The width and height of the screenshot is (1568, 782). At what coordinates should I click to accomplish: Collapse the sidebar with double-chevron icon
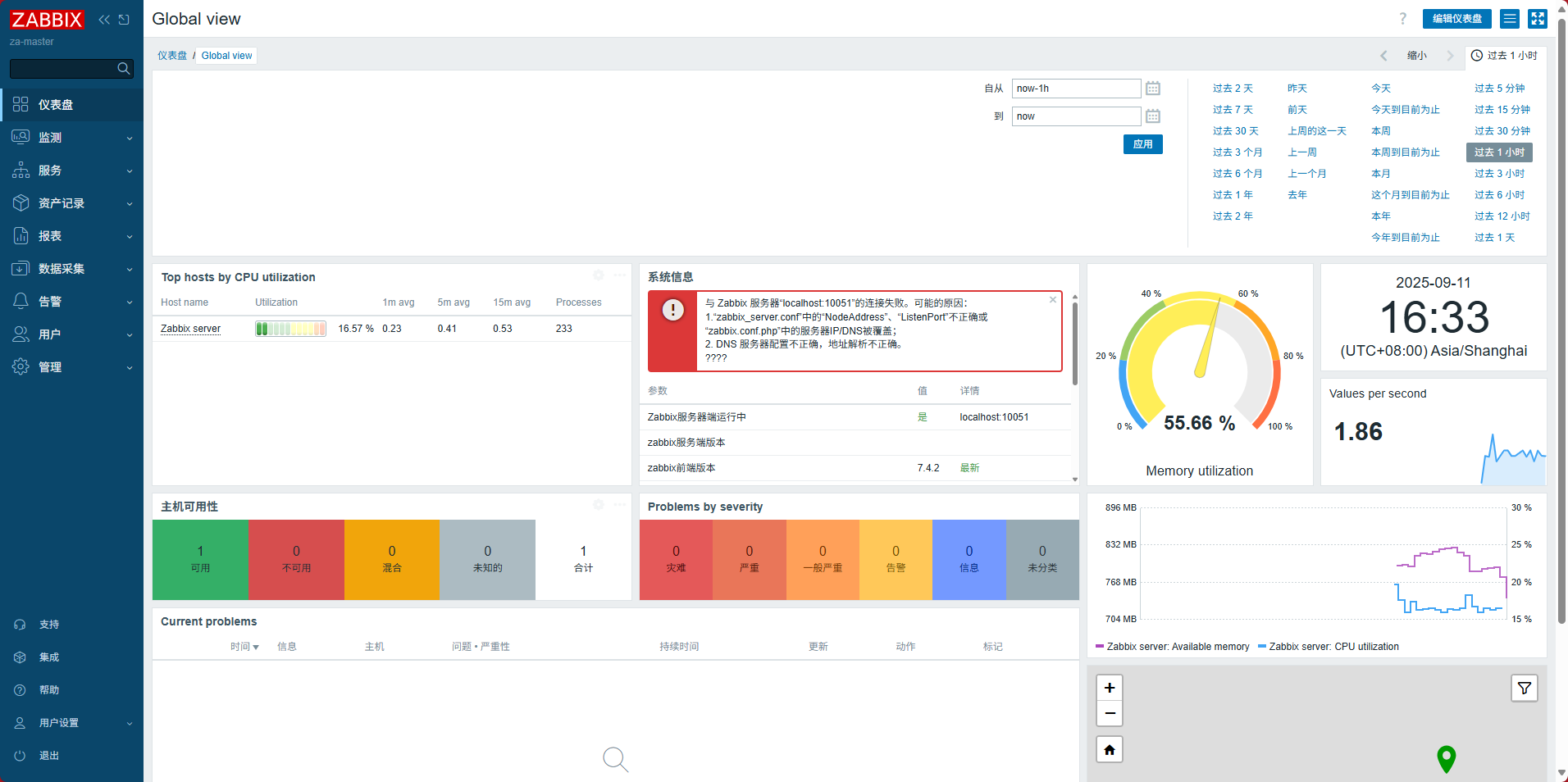point(104,20)
